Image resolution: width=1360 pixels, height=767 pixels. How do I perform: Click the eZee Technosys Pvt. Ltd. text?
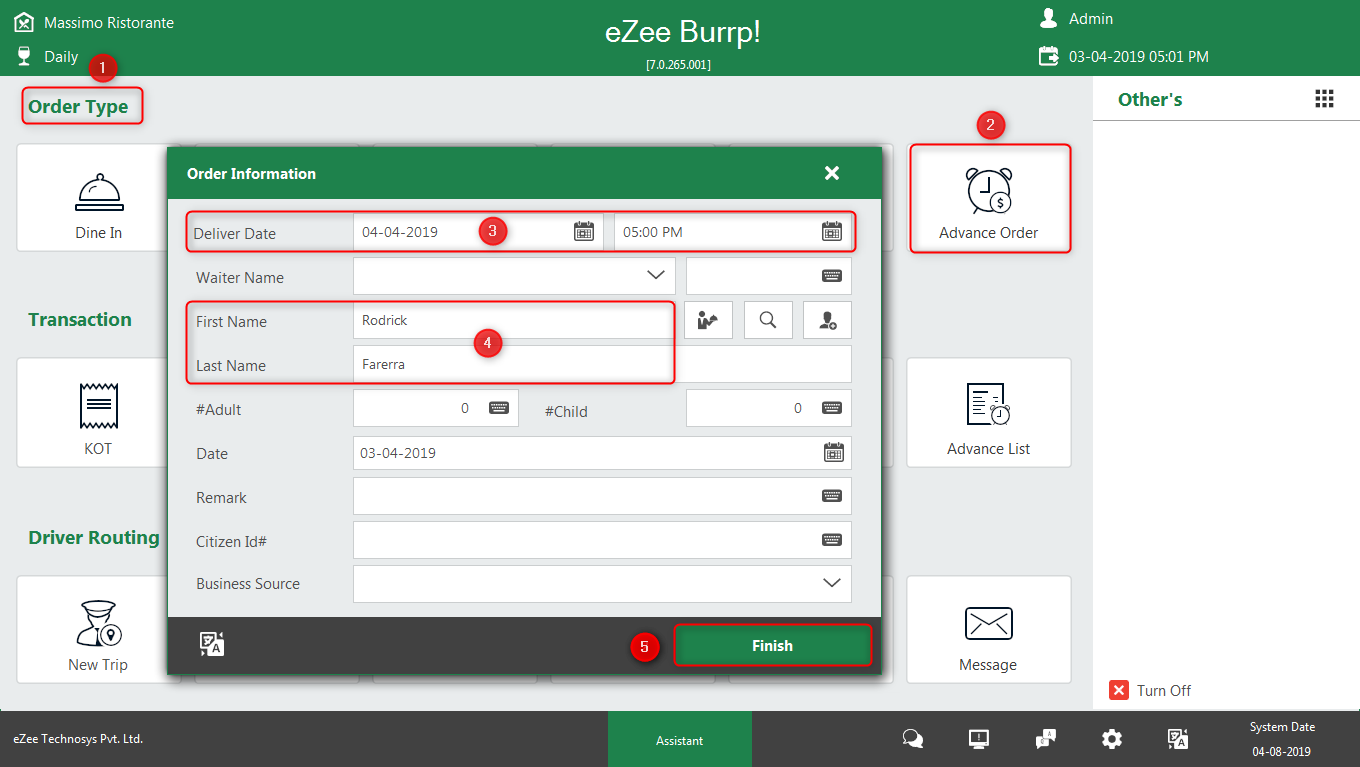pos(78,739)
